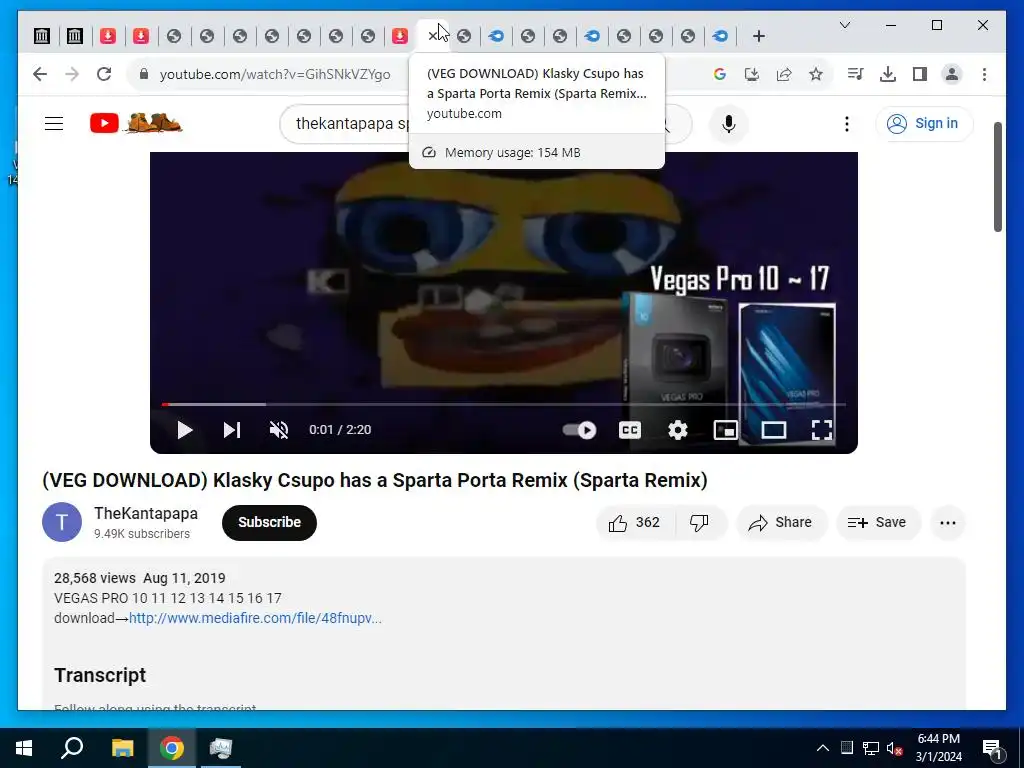Open YouTube guide hamburger menu
Screen dimensions: 1024x768
pos(54,123)
